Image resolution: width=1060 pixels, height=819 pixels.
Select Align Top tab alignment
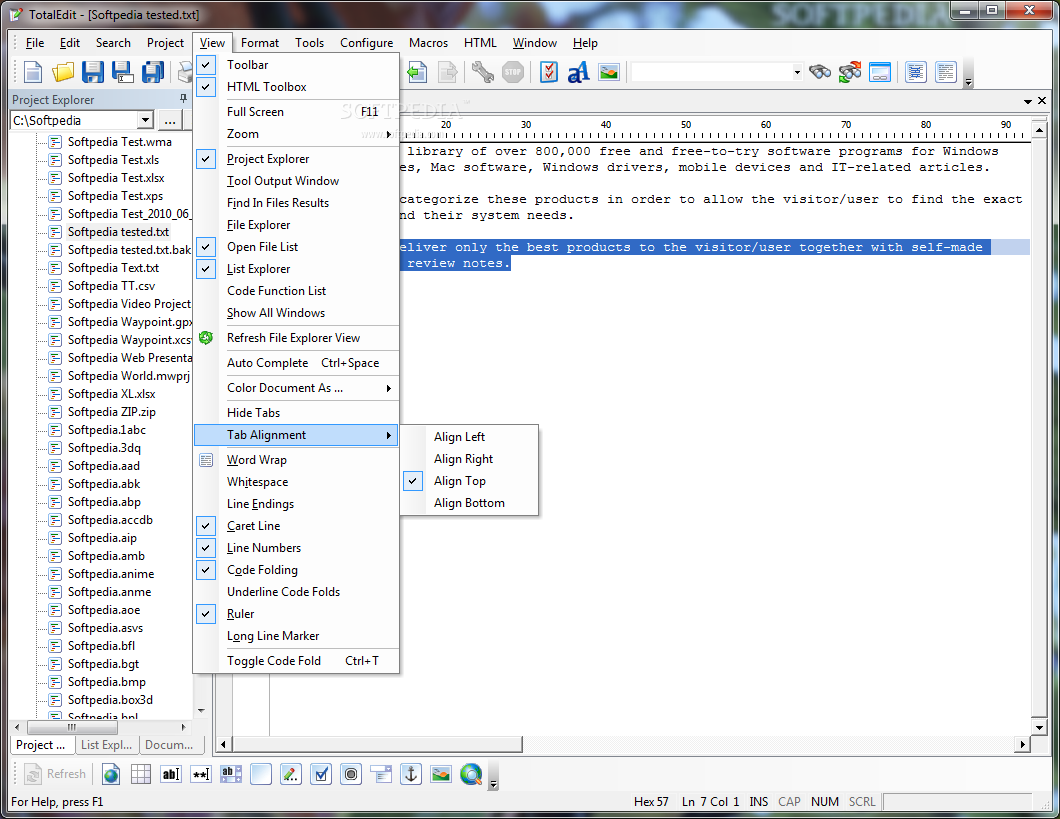click(x=469, y=481)
